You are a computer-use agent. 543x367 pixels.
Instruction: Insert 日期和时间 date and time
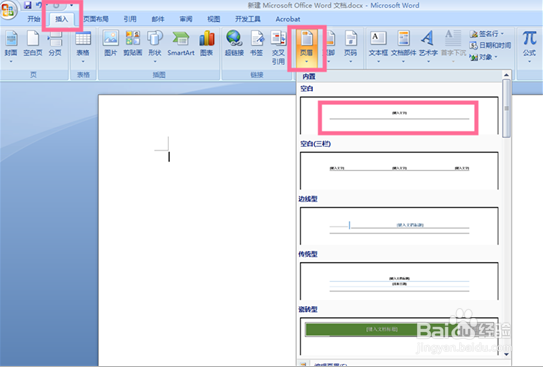(490, 45)
